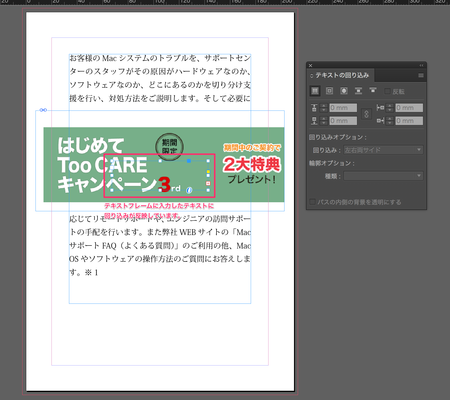
Task: Toggle the link-all-offsets chain icon
Action: click(366, 114)
